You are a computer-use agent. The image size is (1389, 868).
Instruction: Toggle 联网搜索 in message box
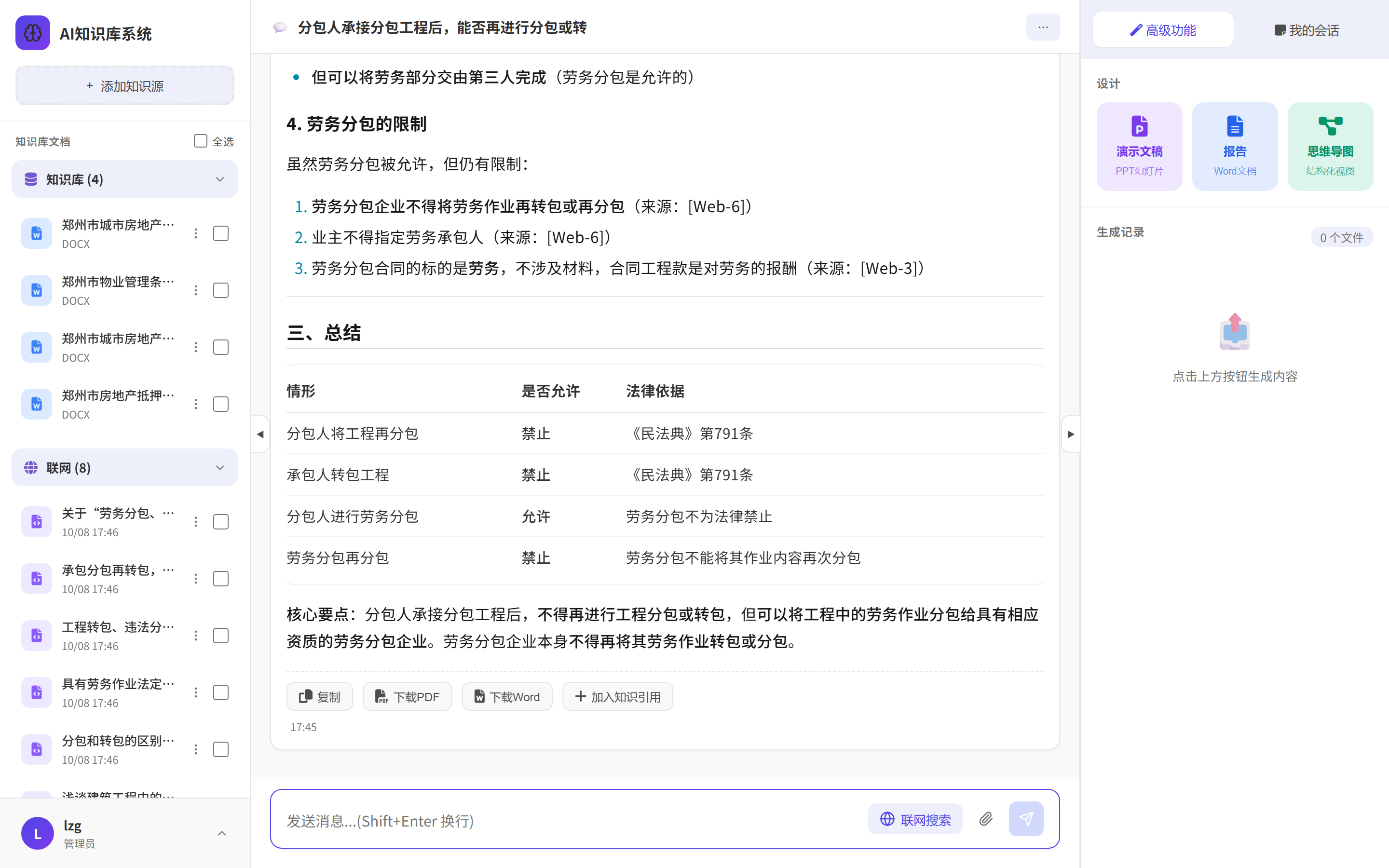tap(915, 819)
